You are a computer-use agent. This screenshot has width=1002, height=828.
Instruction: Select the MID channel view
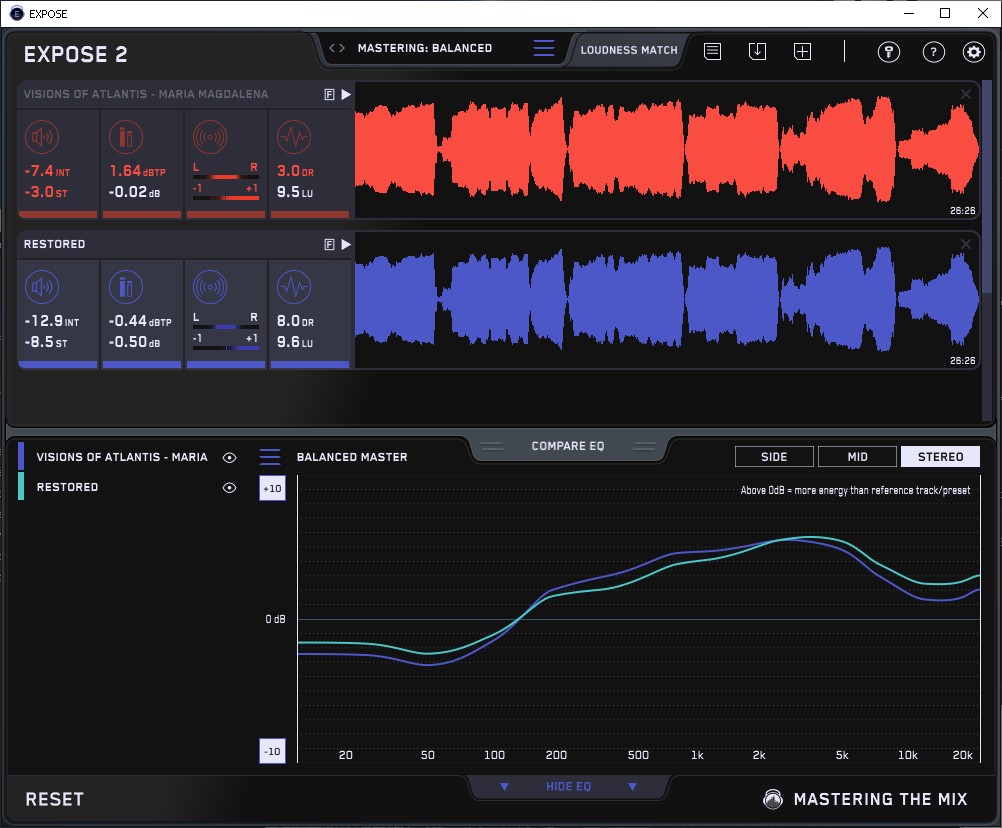coord(857,457)
